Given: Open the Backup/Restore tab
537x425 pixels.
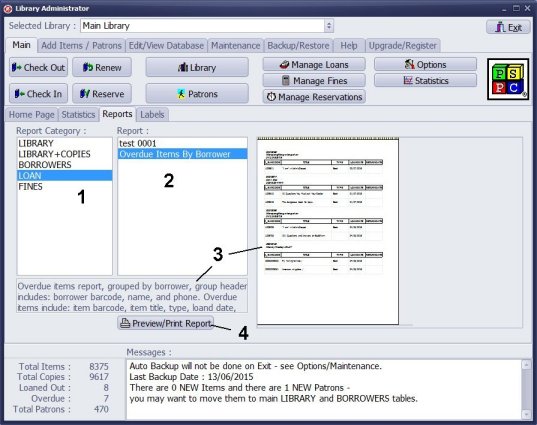Looking at the screenshot, I should [x=298, y=46].
